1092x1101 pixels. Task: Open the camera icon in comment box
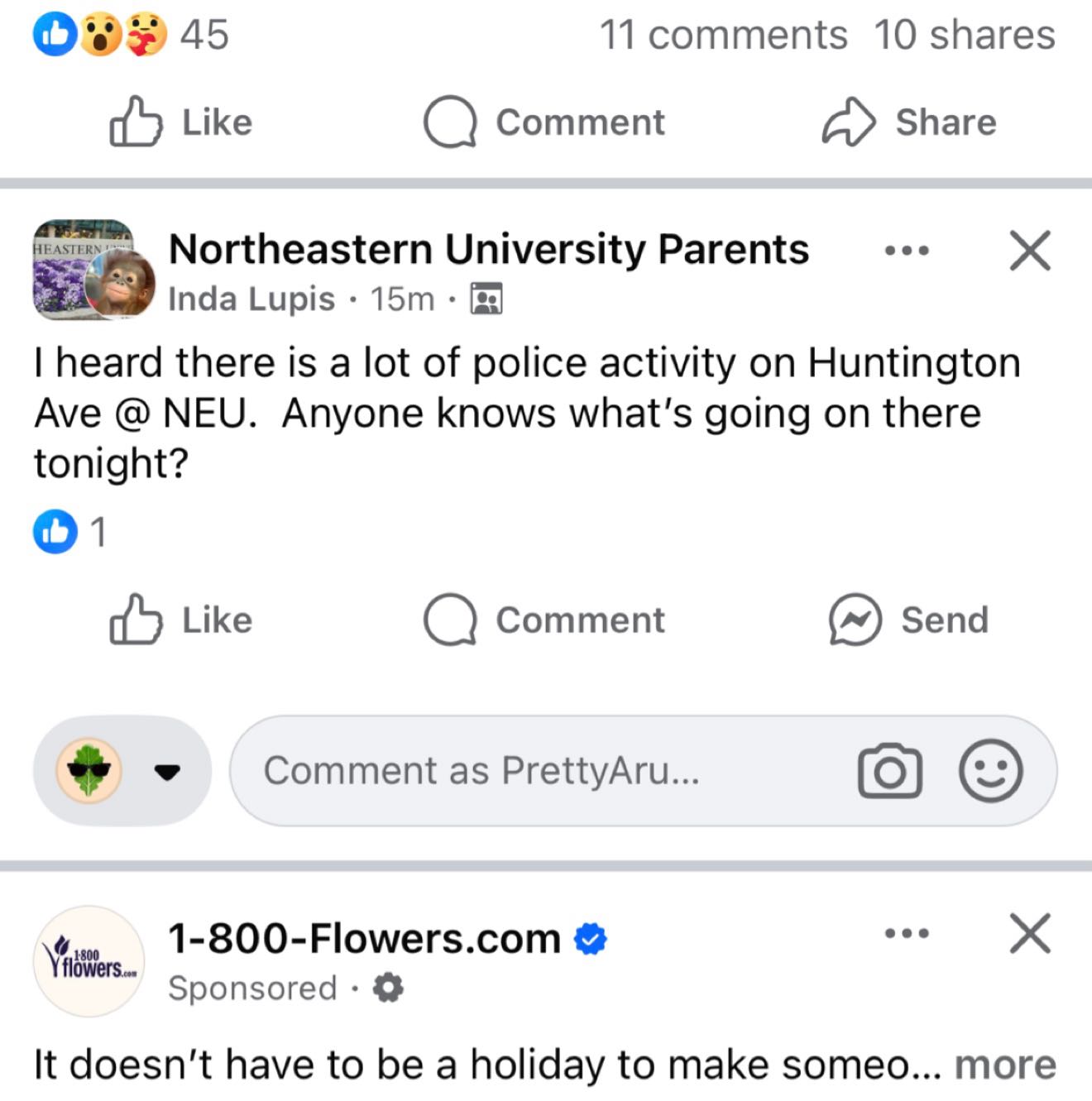(x=889, y=772)
